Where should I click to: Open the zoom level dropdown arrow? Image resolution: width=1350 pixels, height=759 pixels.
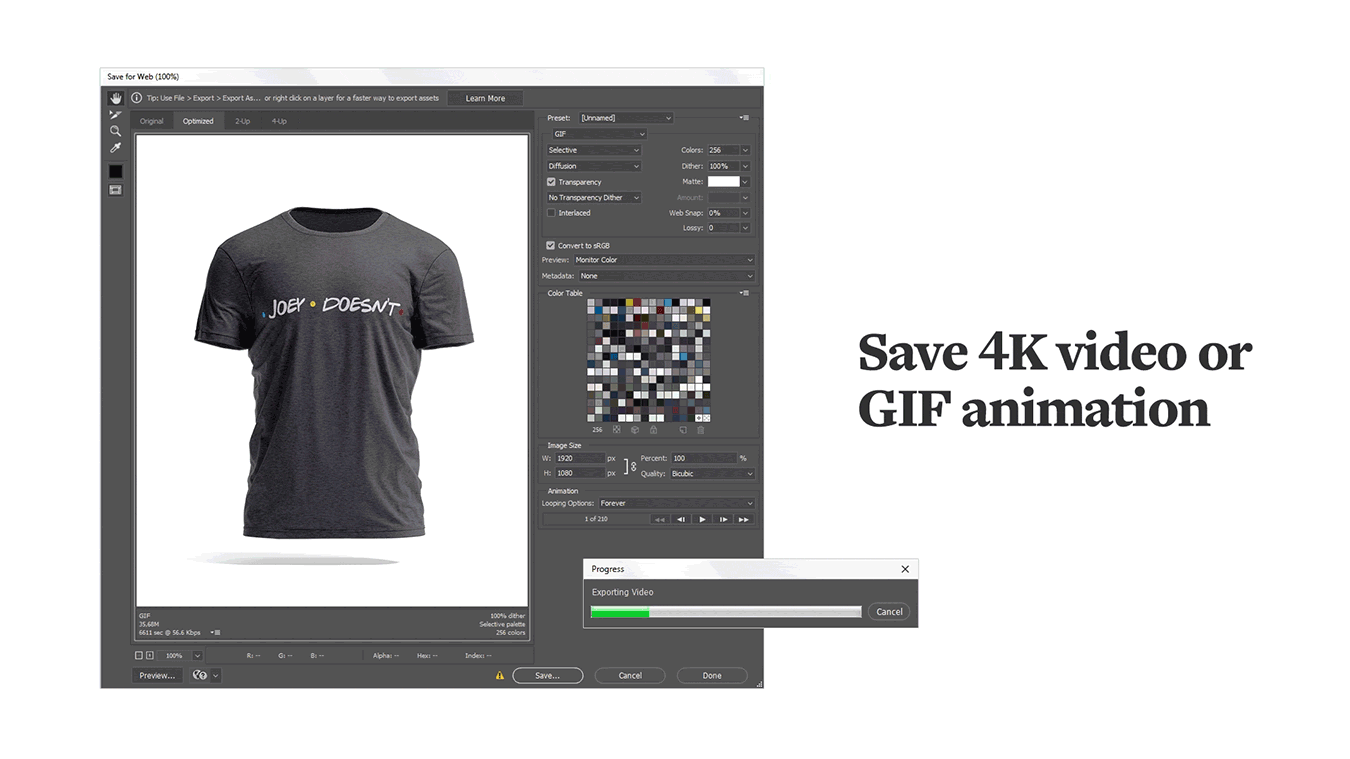coord(197,656)
